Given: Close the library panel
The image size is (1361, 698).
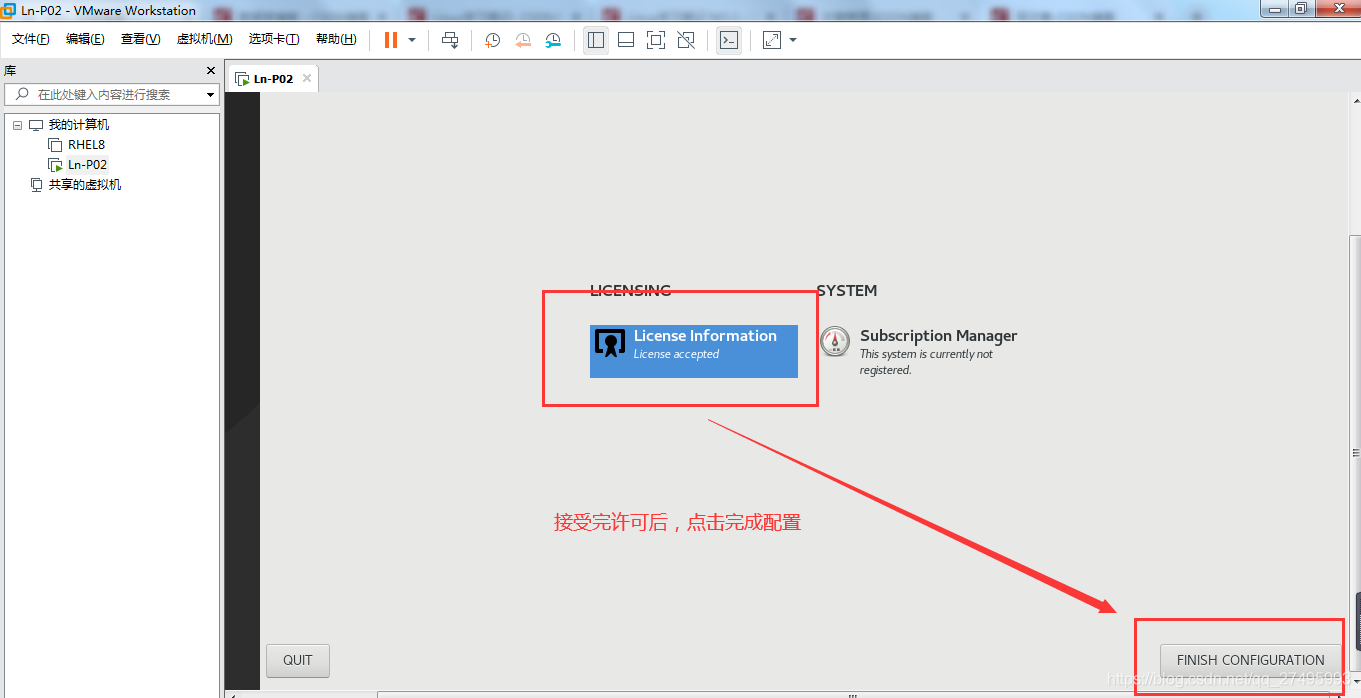Looking at the screenshot, I should (x=211, y=71).
